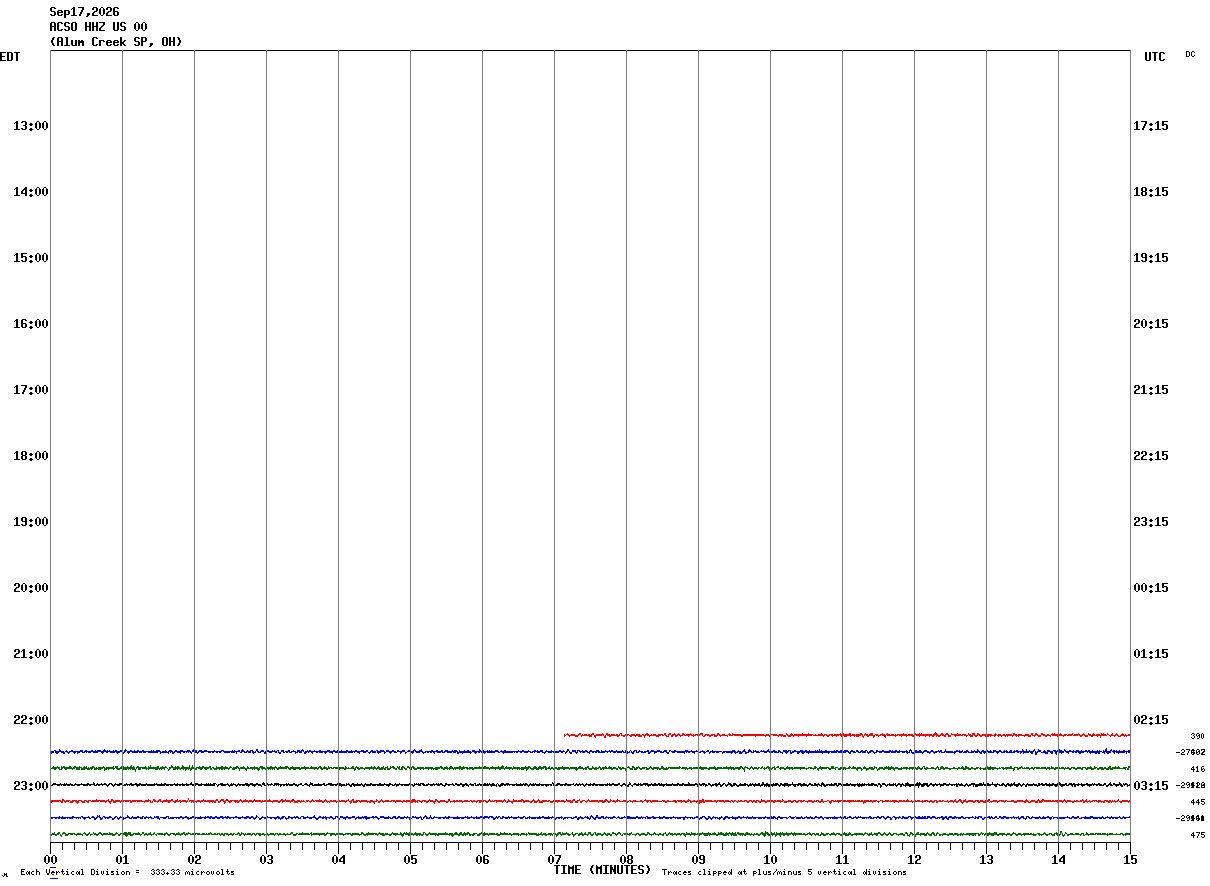Click the 13:00 EDT time label
The image size is (1210, 886).
31,126
